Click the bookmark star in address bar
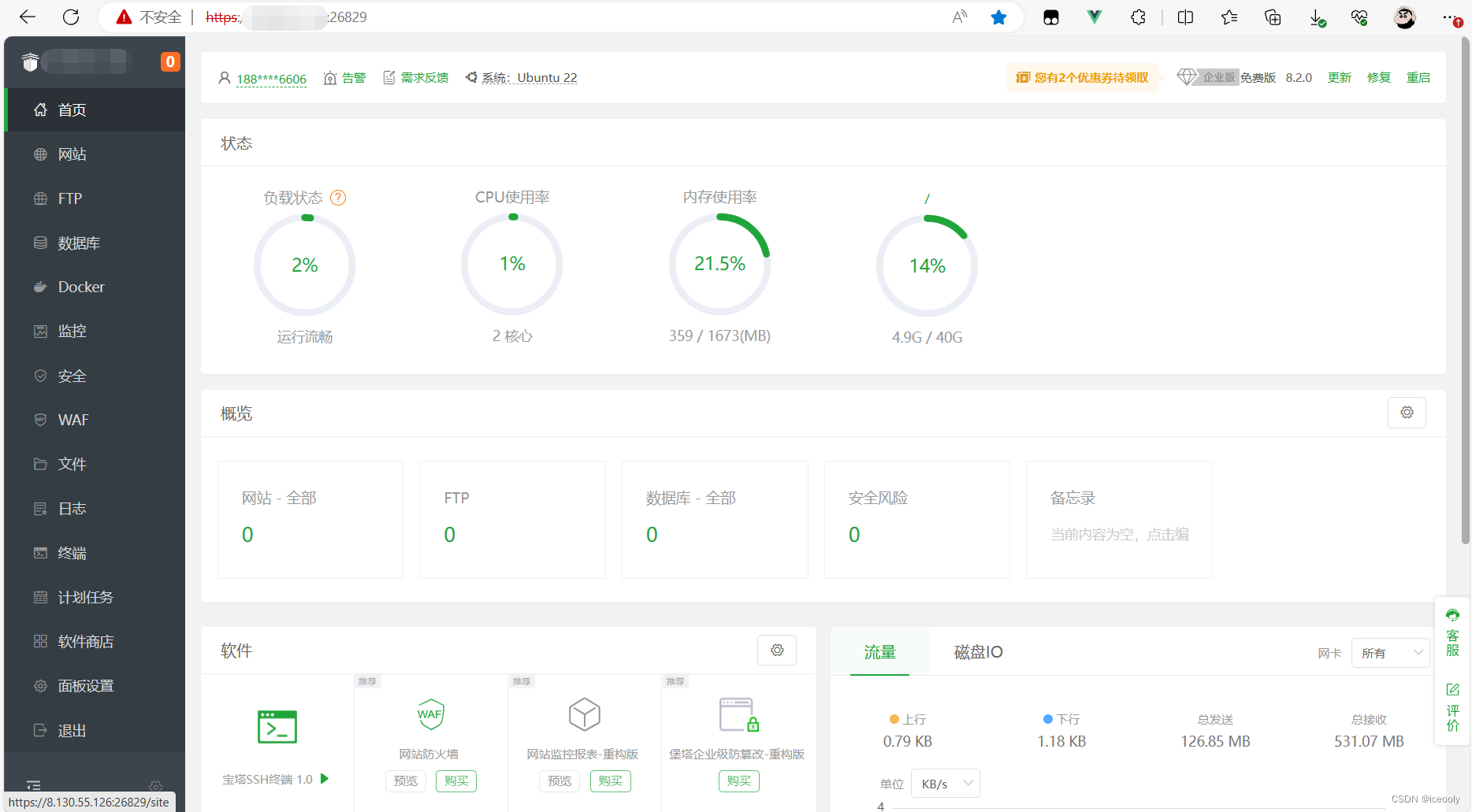 998,17
